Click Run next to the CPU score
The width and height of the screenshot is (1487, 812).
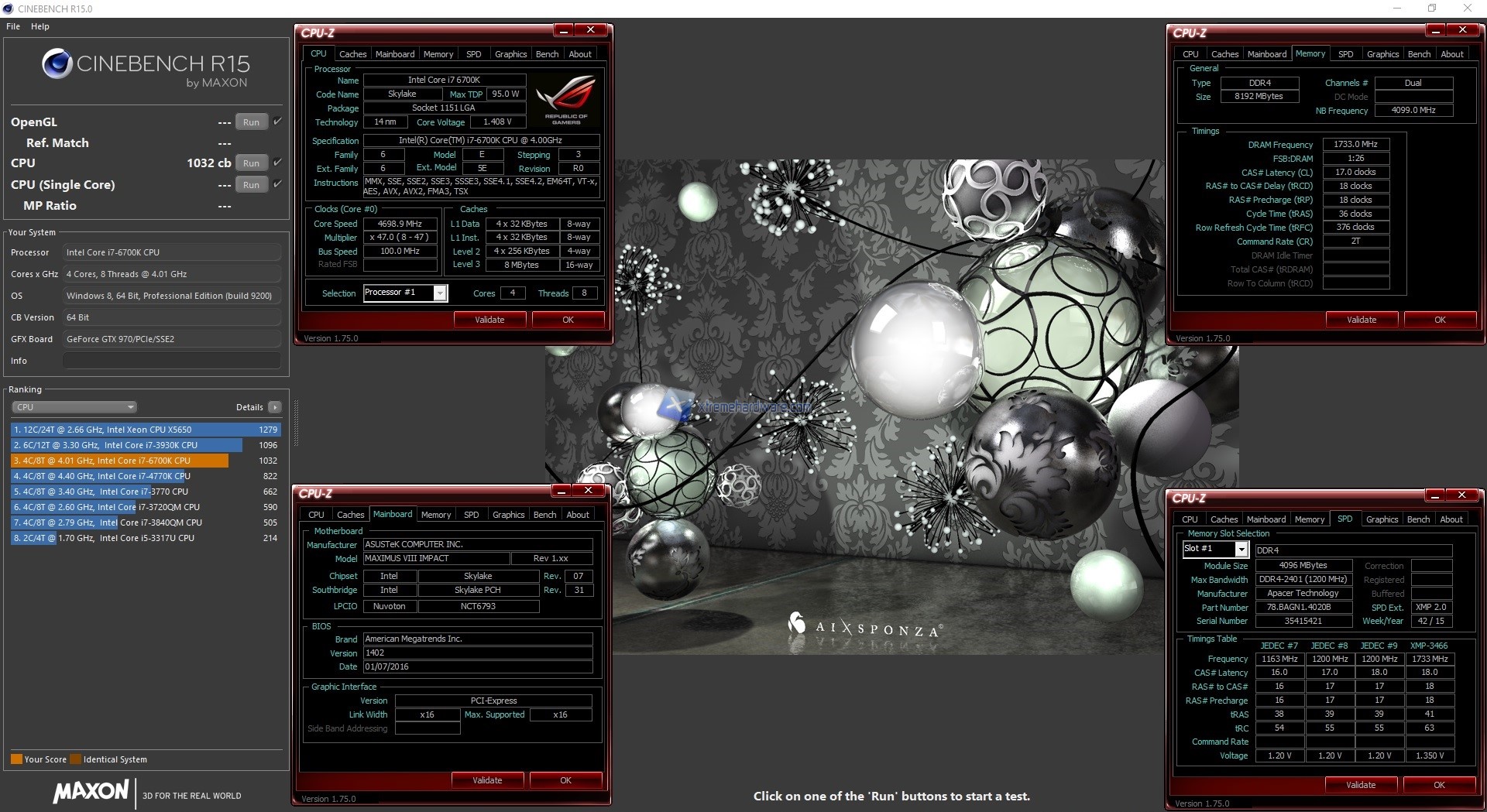251,163
